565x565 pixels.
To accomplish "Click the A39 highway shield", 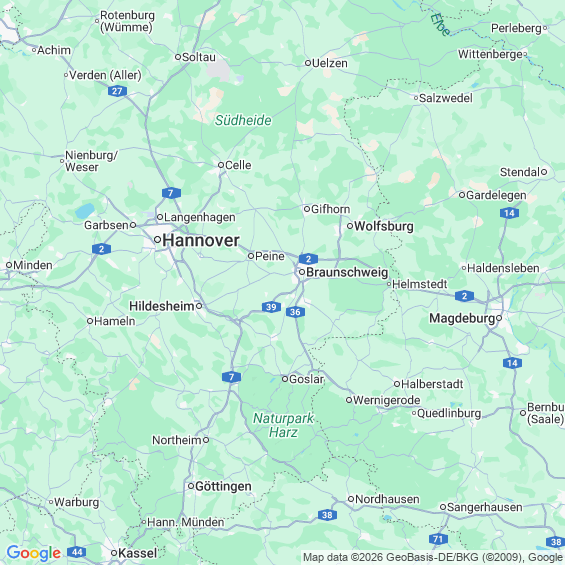I will click(271, 307).
